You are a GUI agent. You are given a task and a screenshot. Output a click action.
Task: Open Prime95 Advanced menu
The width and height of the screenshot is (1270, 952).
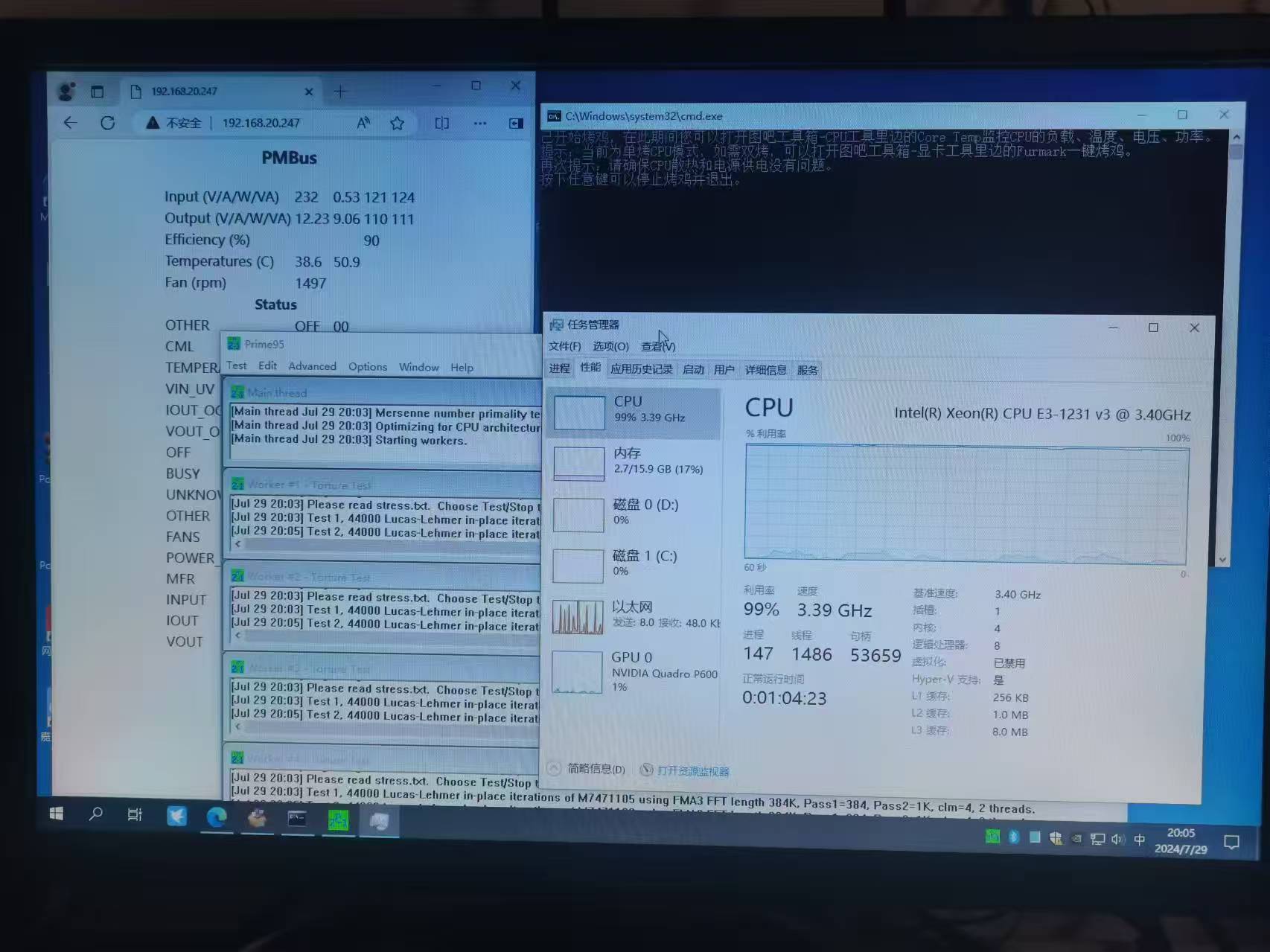point(312,366)
